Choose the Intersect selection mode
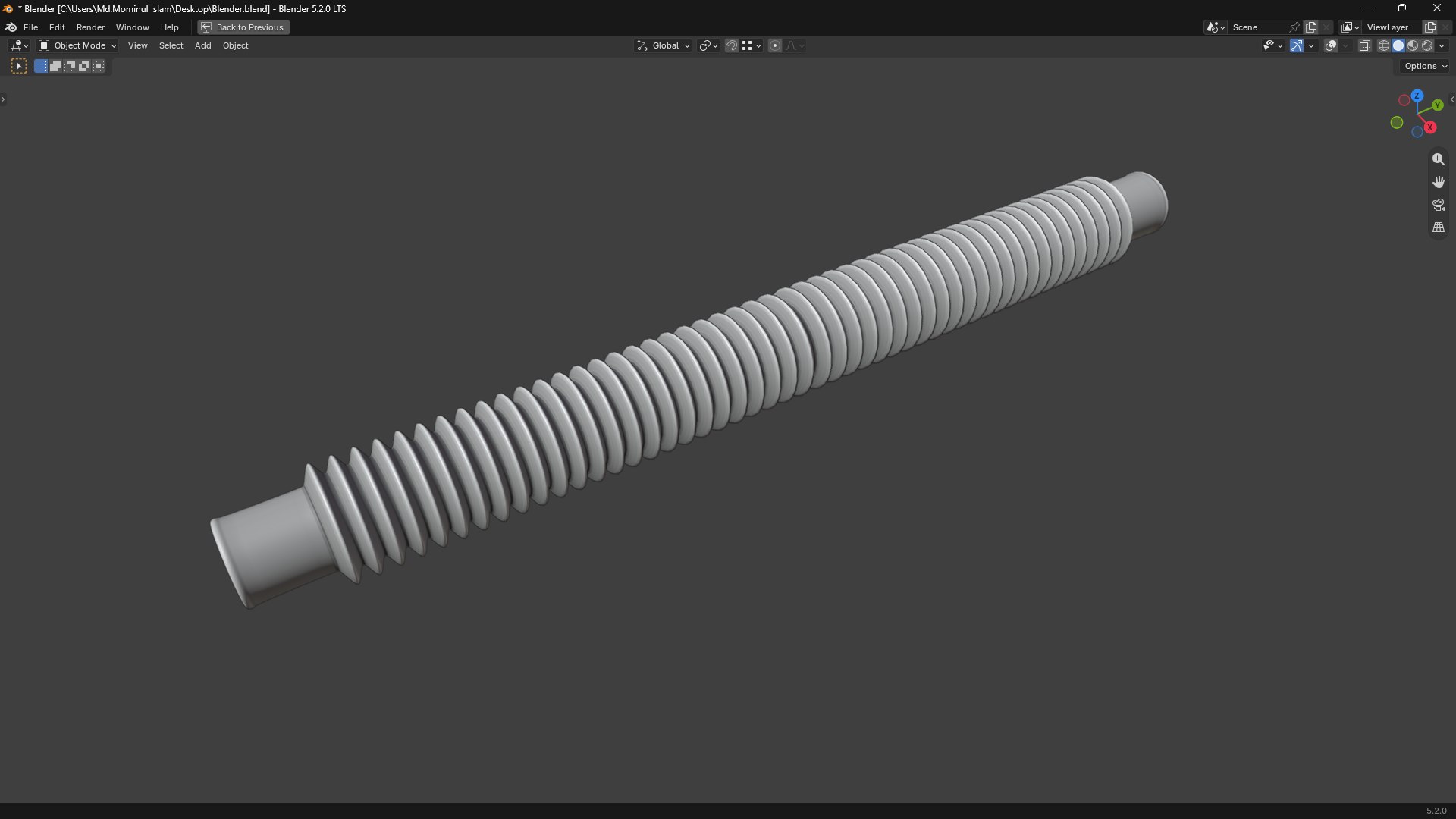 pyautogui.click(x=99, y=67)
